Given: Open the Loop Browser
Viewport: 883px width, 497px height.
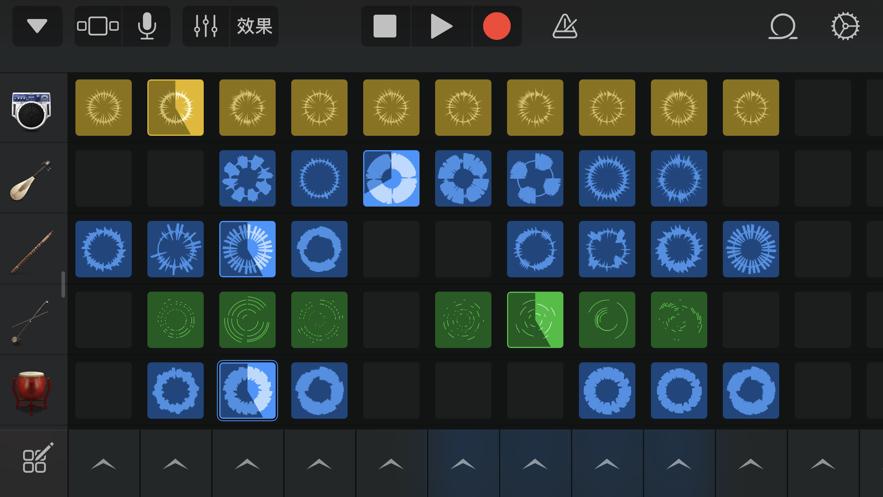Looking at the screenshot, I should (x=782, y=27).
